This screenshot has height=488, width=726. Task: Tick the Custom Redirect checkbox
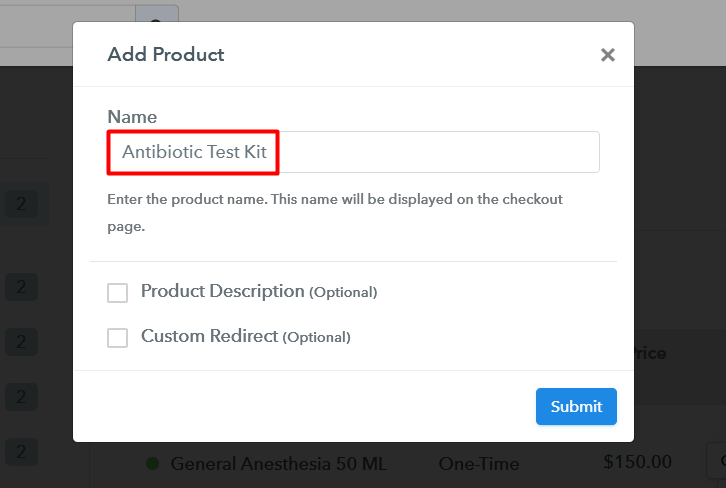(x=118, y=337)
